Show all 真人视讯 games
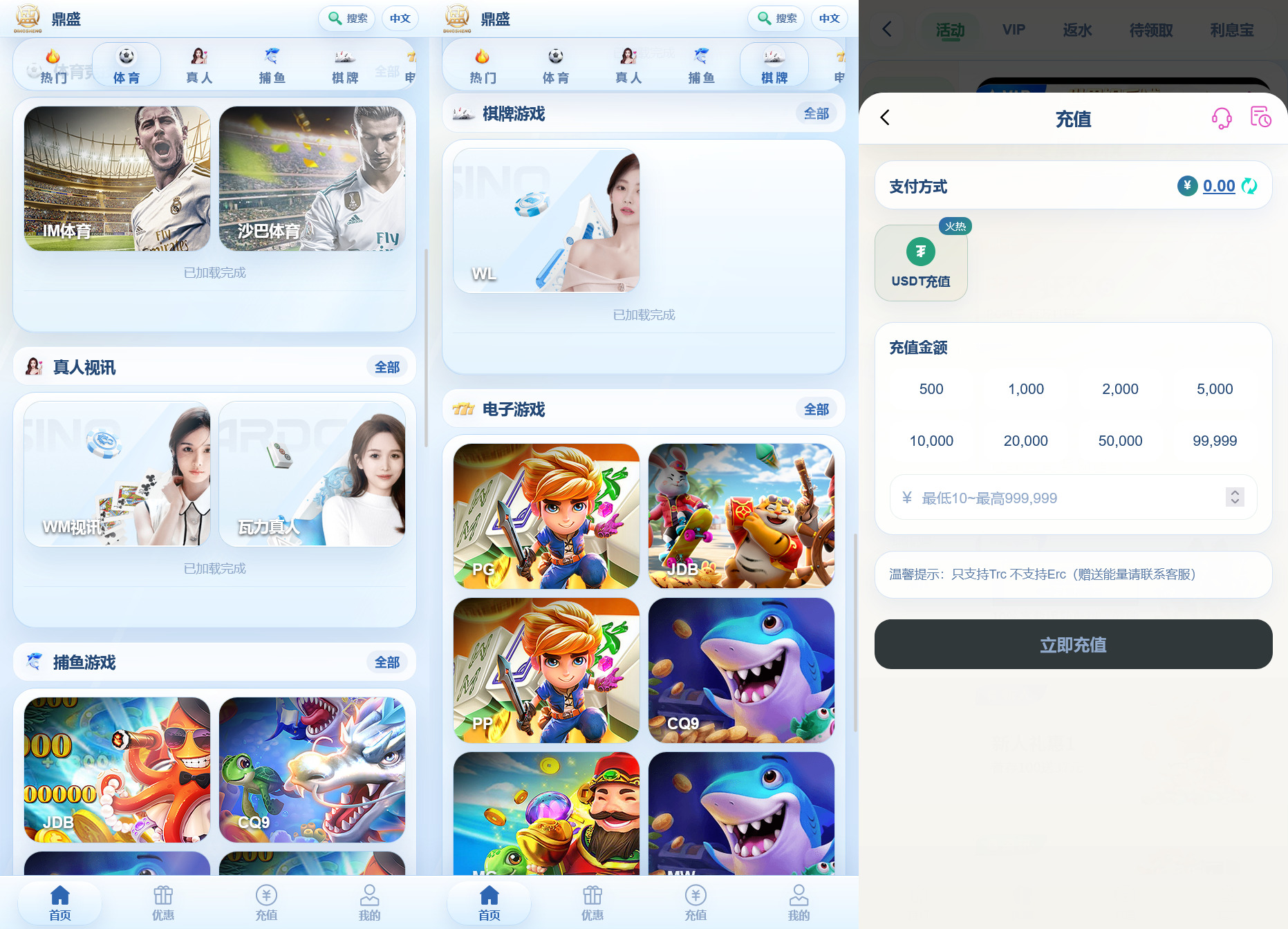Screen dimensions: 1288x929 [387, 367]
